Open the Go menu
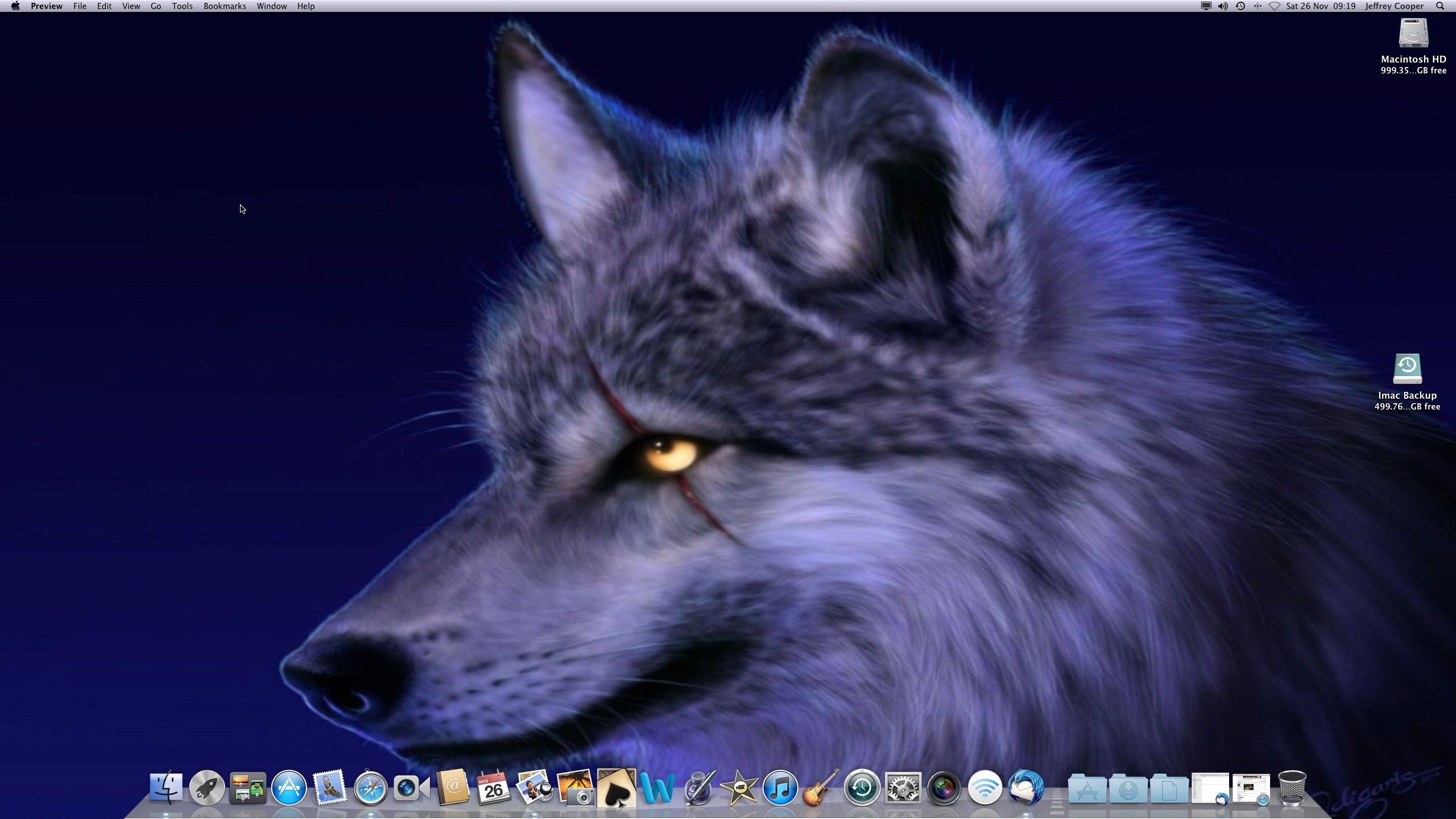 point(156,6)
